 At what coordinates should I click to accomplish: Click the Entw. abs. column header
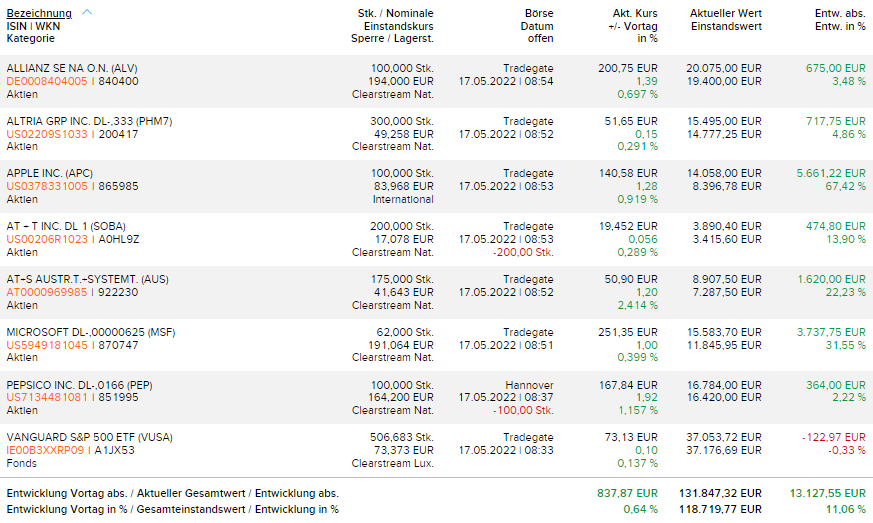pyautogui.click(x=840, y=13)
